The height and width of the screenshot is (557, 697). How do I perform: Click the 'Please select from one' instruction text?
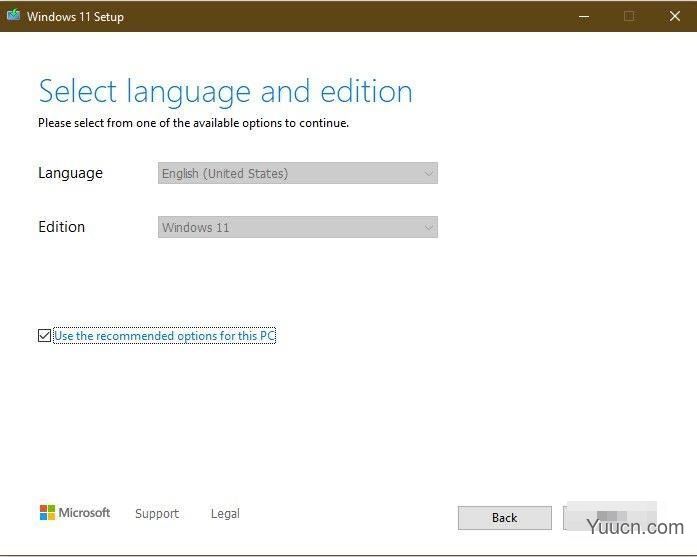point(193,123)
